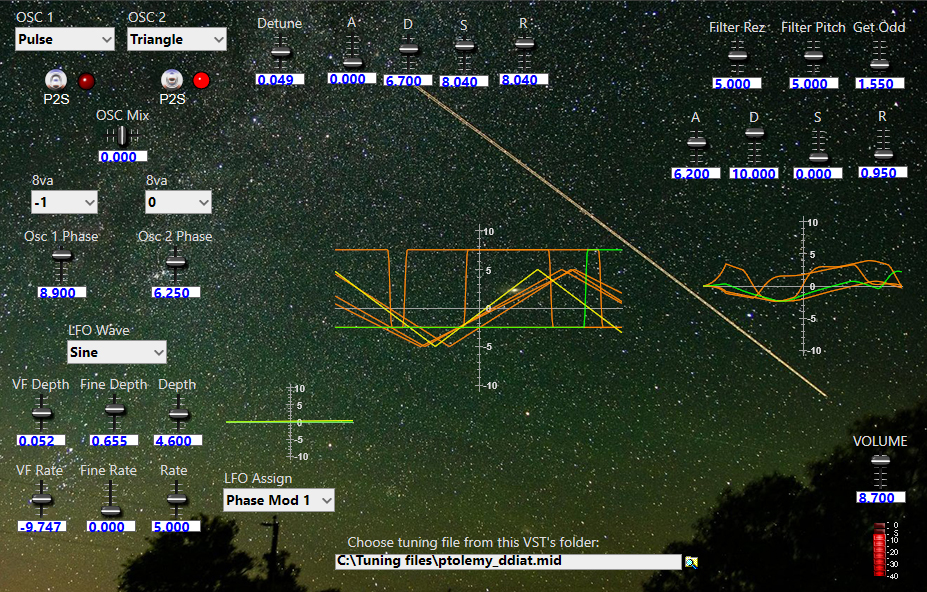
Task: Open the OSC 2 8va dropdown showing 0
Action: click(x=178, y=202)
